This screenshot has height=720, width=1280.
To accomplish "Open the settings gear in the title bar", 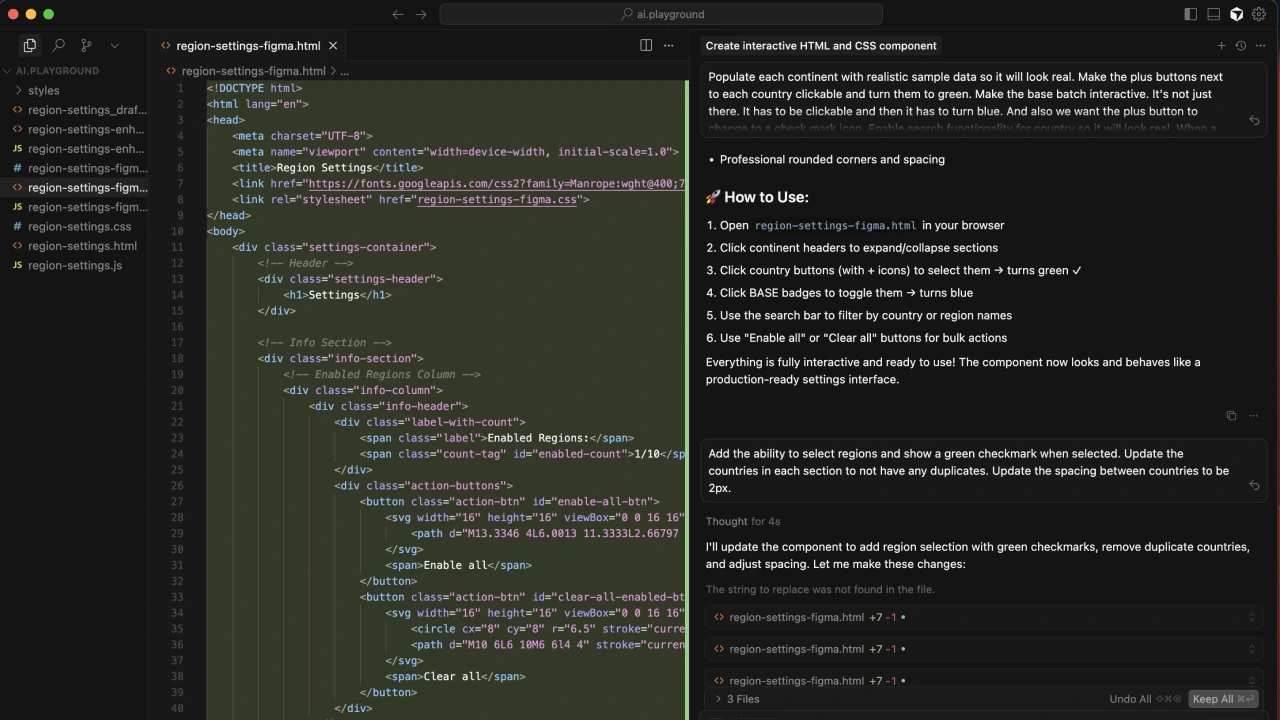I will [x=1259, y=14].
